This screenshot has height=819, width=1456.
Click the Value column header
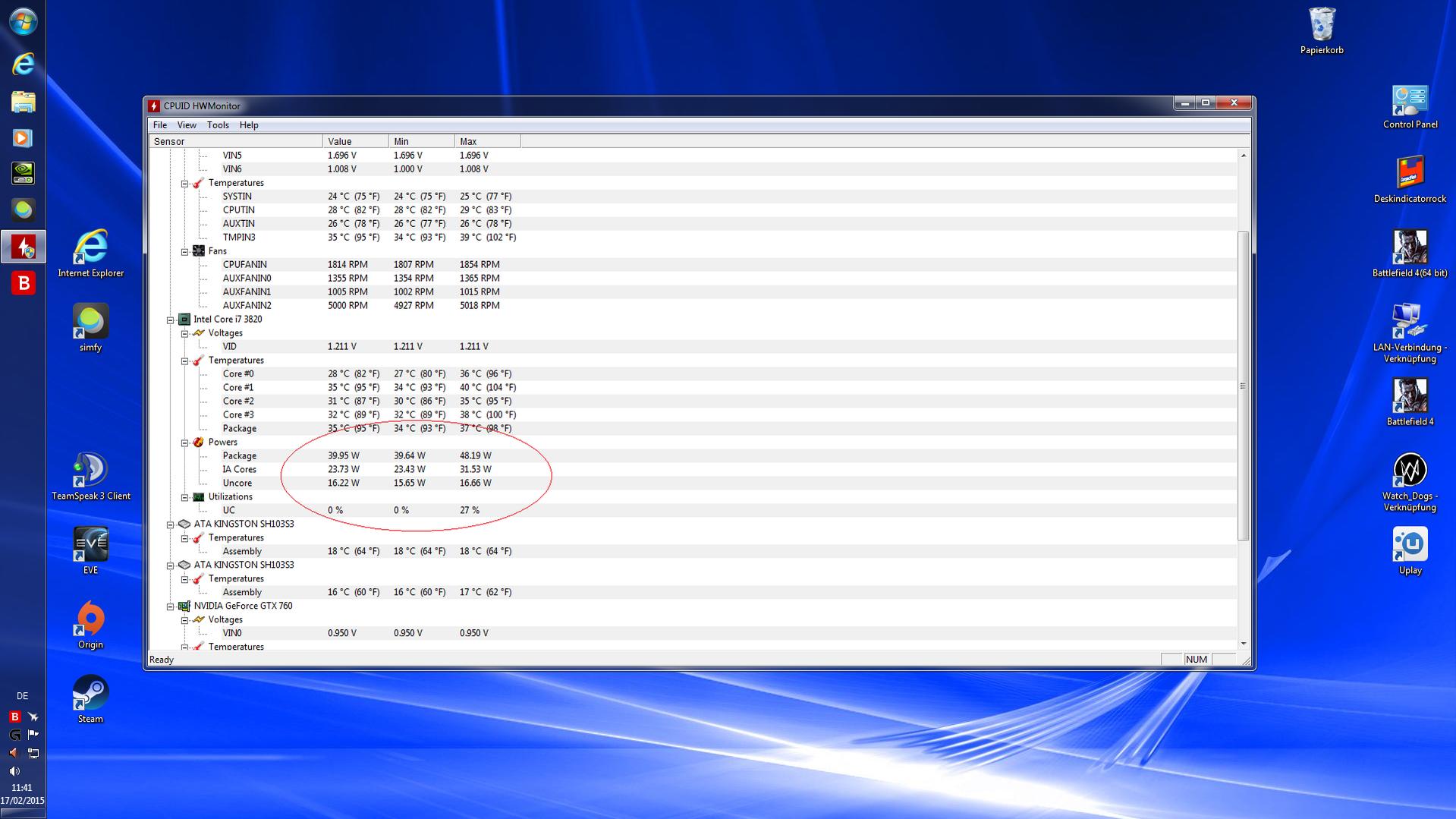[x=356, y=141]
